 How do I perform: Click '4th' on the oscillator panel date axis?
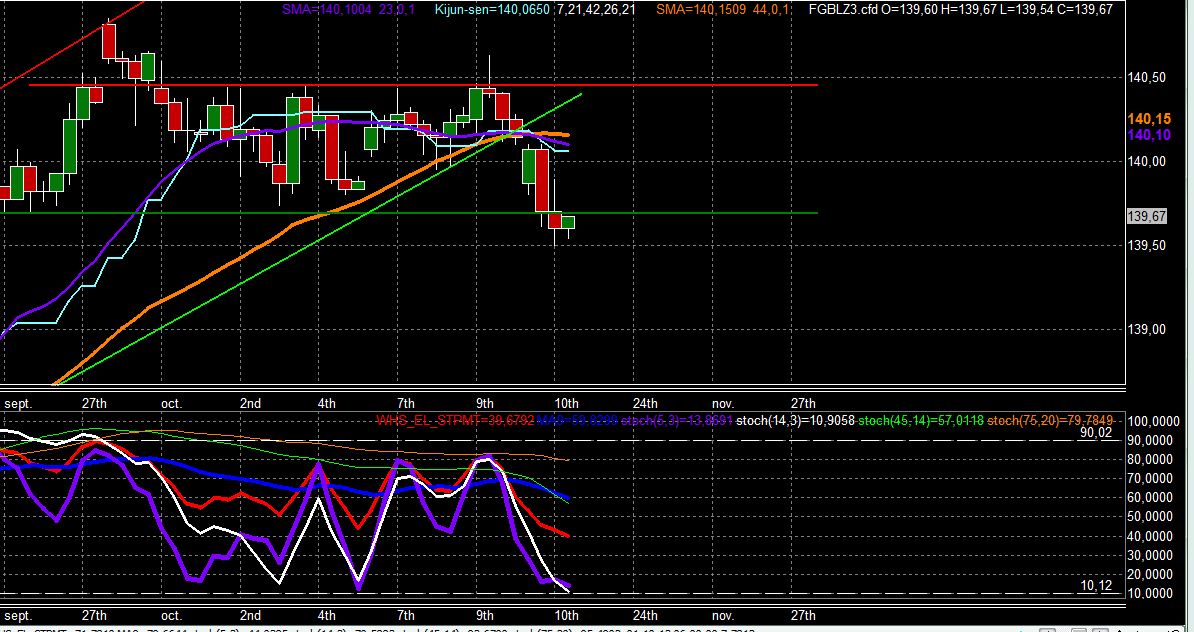pos(326,615)
